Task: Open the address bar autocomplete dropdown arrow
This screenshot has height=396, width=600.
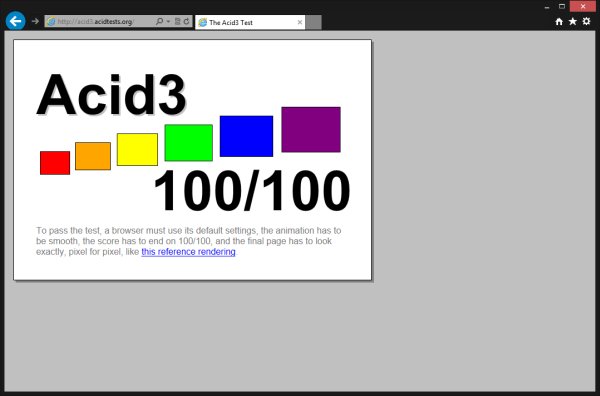Action: [168, 21]
